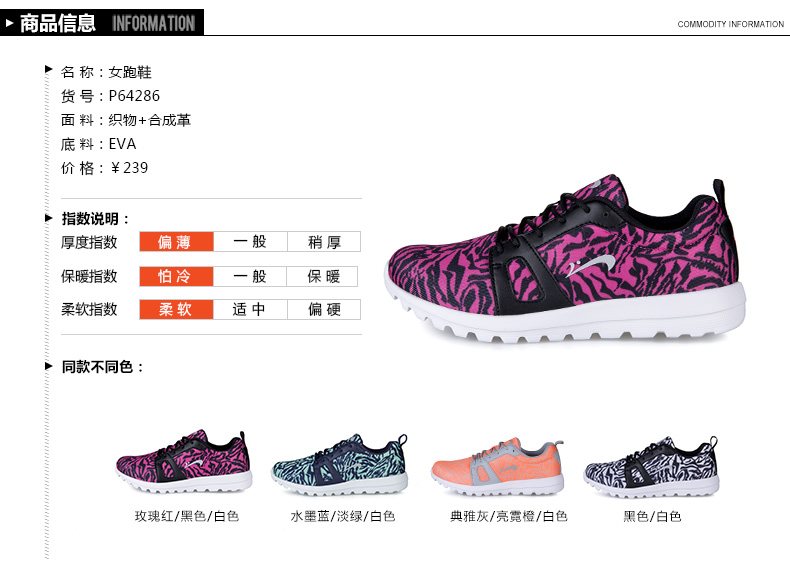790x575 pixels.
Task: Pick the 柔软 softness option
Action: (x=176, y=309)
